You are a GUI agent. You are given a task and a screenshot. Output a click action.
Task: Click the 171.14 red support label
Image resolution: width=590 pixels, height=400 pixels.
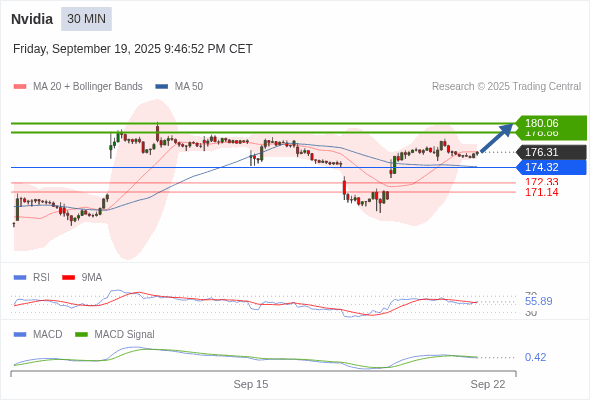542,192
